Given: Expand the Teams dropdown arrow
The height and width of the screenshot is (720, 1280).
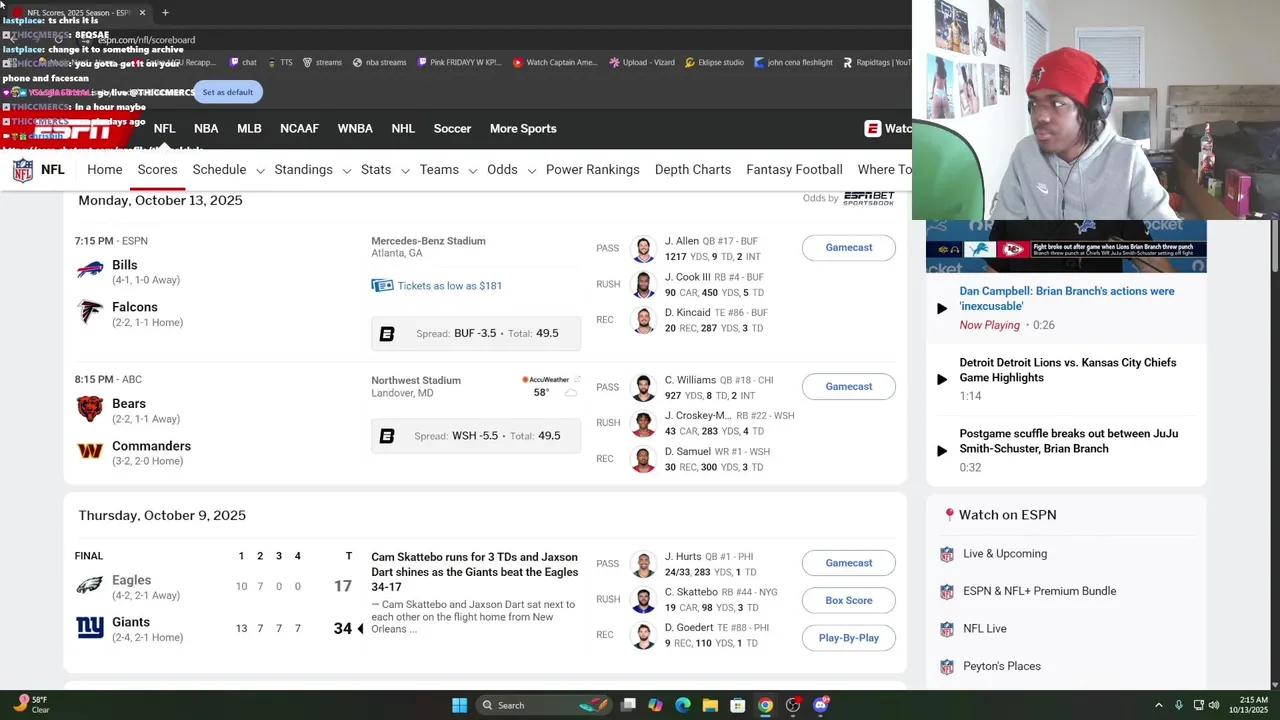Looking at the screenshot, I should point(473,171).
